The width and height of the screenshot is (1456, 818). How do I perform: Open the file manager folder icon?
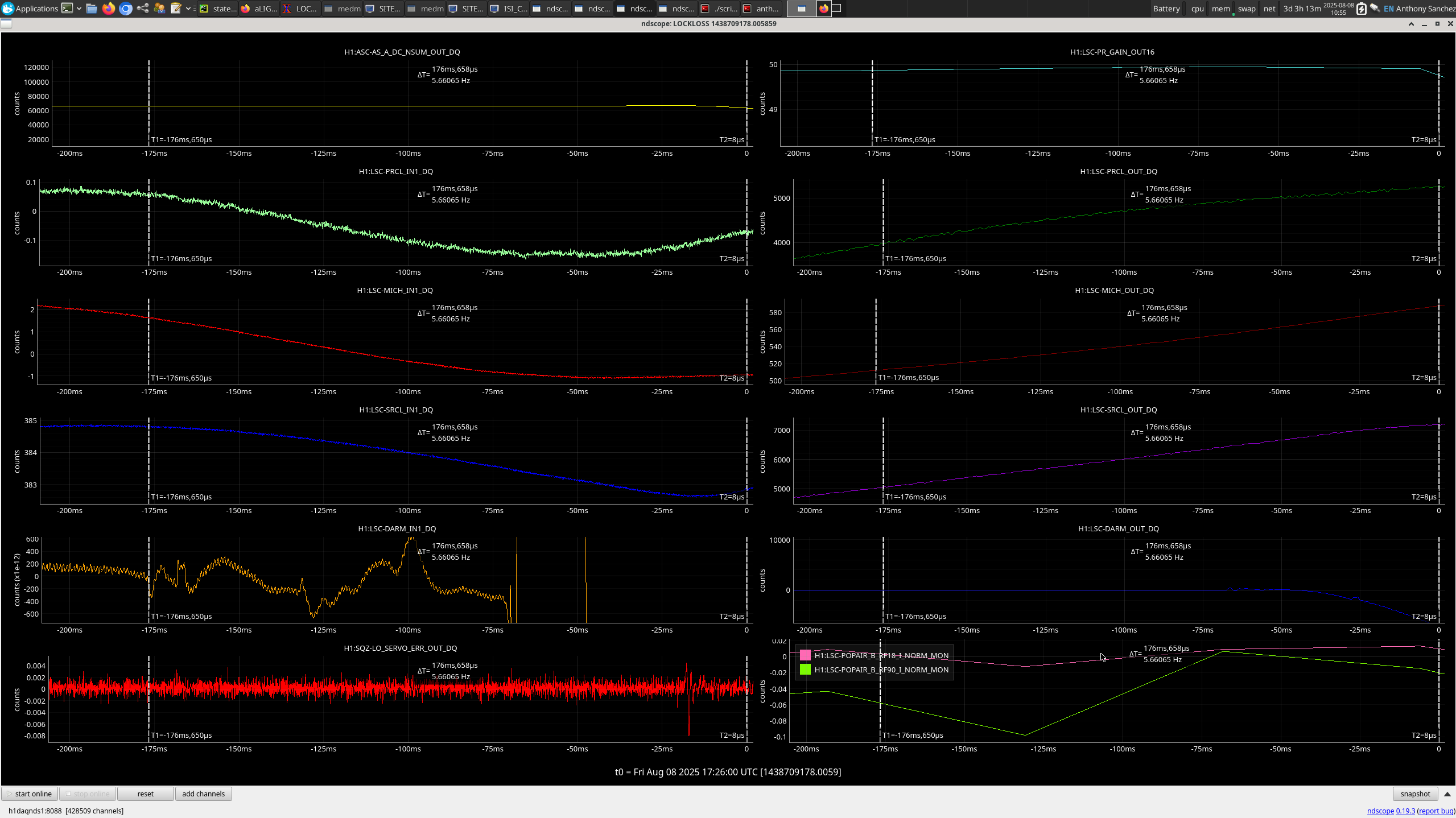92,9
